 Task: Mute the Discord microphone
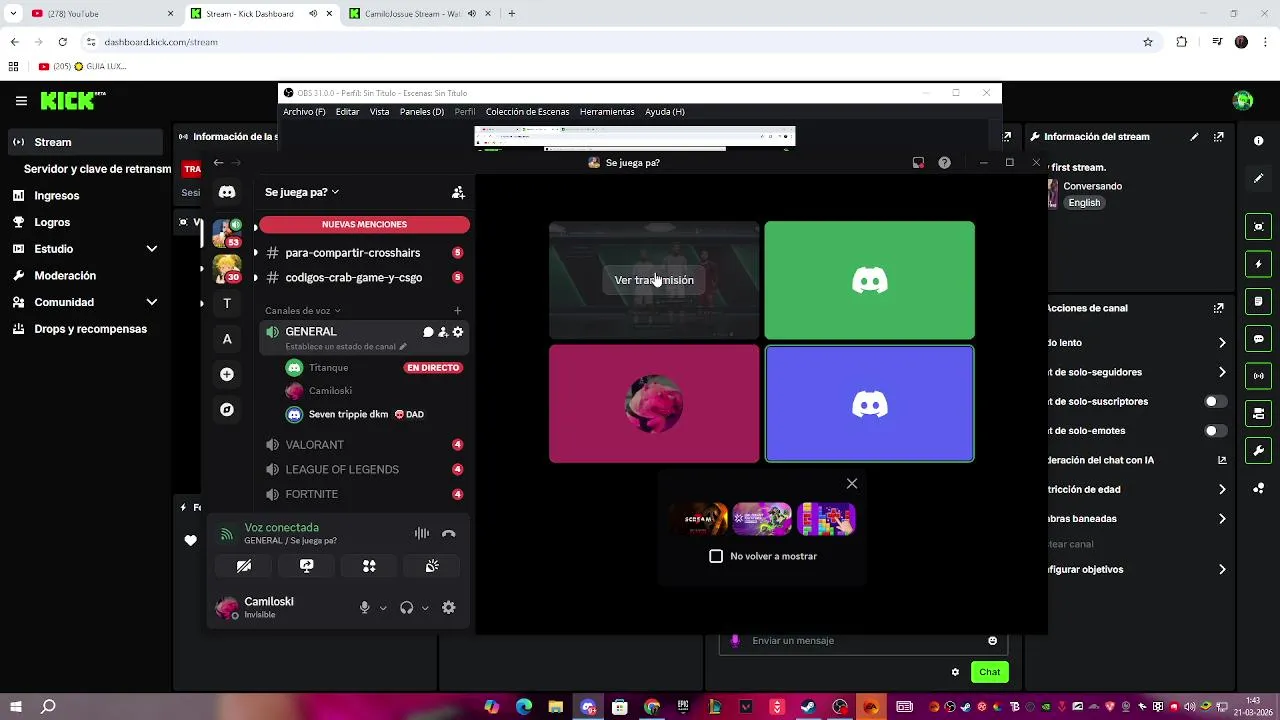364,607
